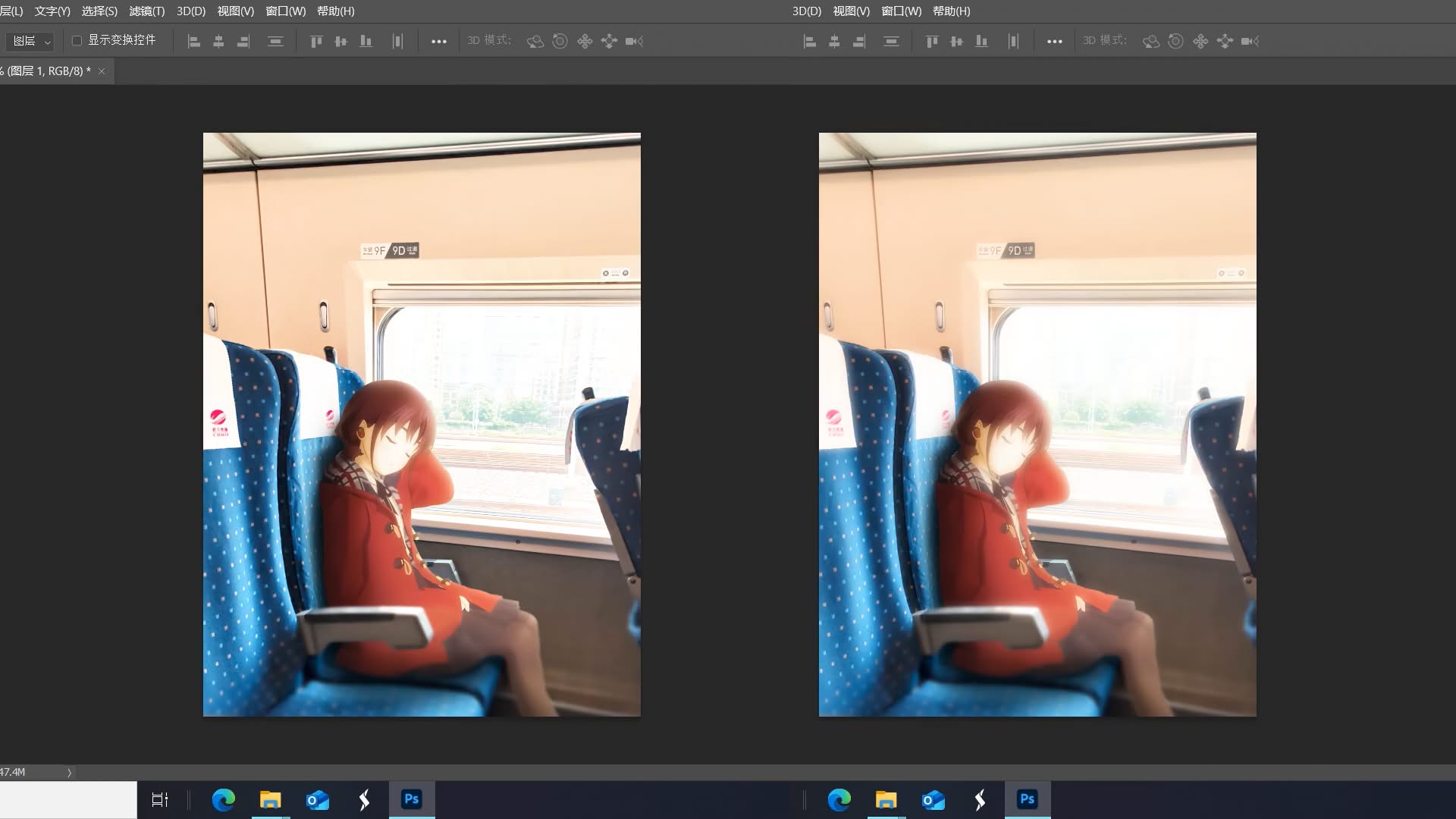1456x819 pixels.
Task: Select 3D Rotate mode icon in left bar
Action: [x=535, y=42]
